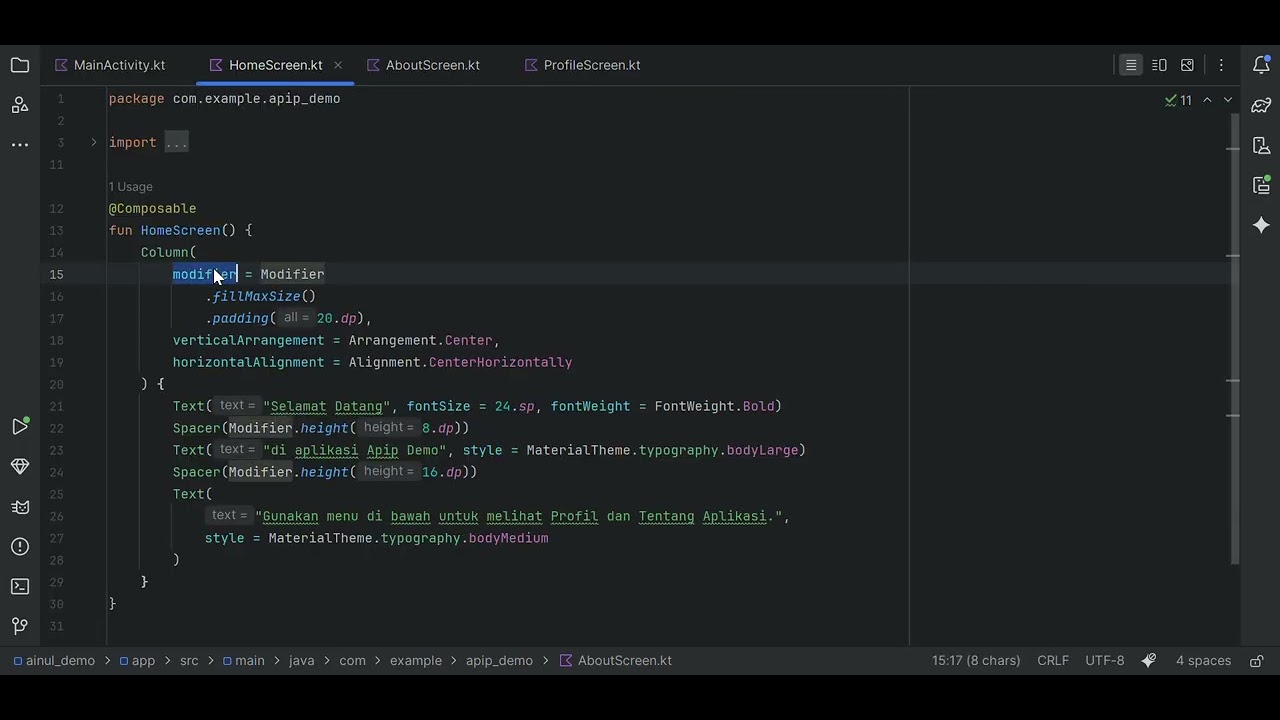Open the Problems warning icon
This screenshot has width=1280, height=720.
[x=19, y=547]
